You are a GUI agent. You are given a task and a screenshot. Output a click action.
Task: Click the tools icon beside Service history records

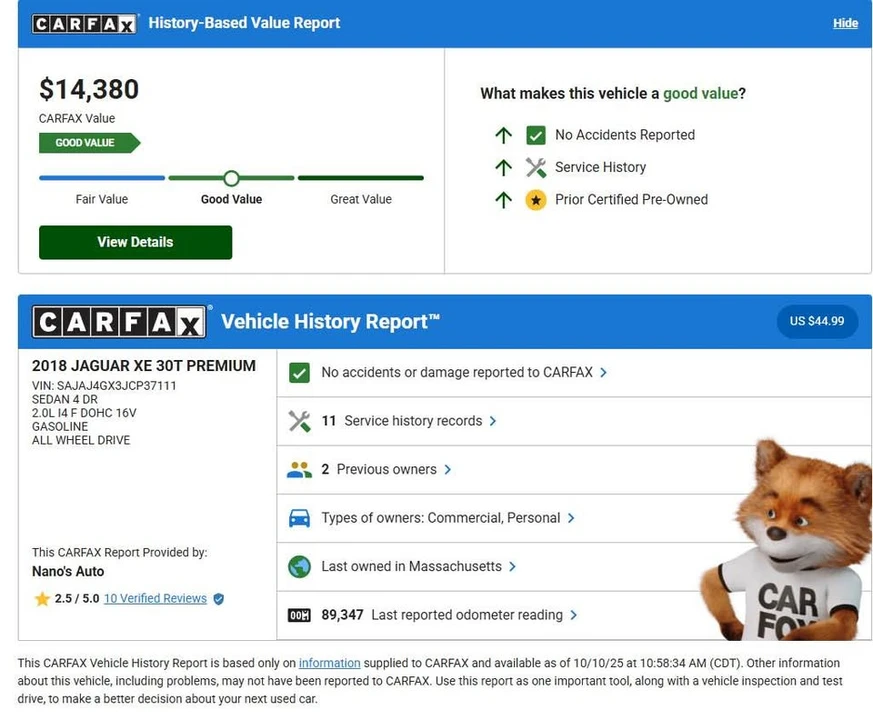pyautogui.click(x=300, y=421)
